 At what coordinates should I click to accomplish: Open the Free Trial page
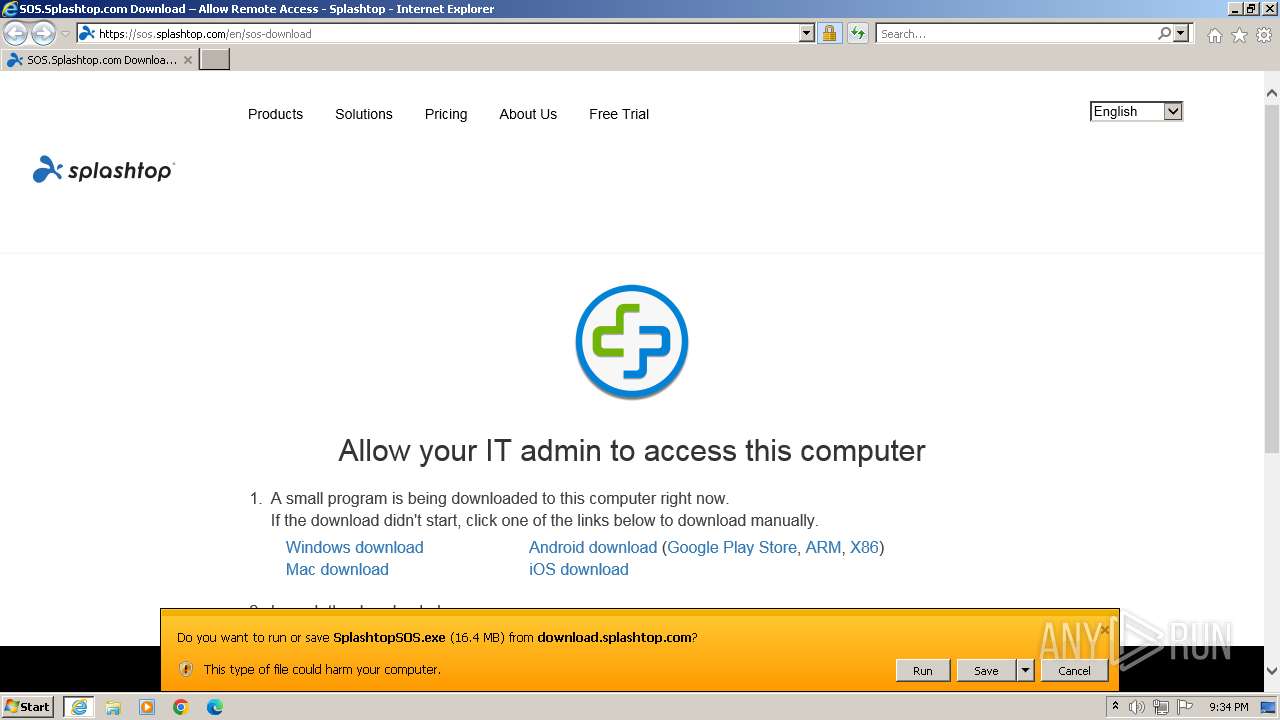point(619,114)
